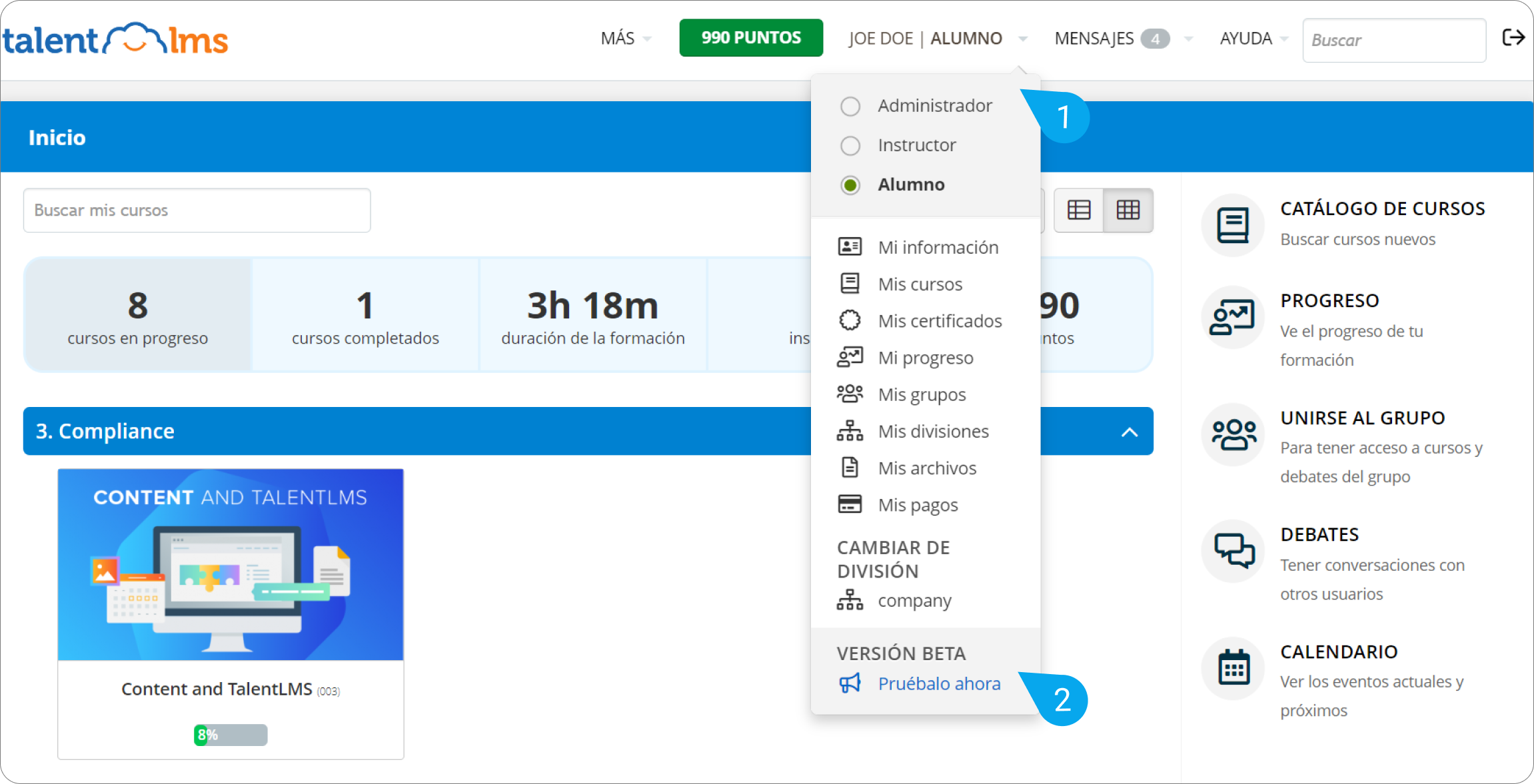Click the 3h 18m duración tile
The image size is (1534, 784).
[593, 315]
